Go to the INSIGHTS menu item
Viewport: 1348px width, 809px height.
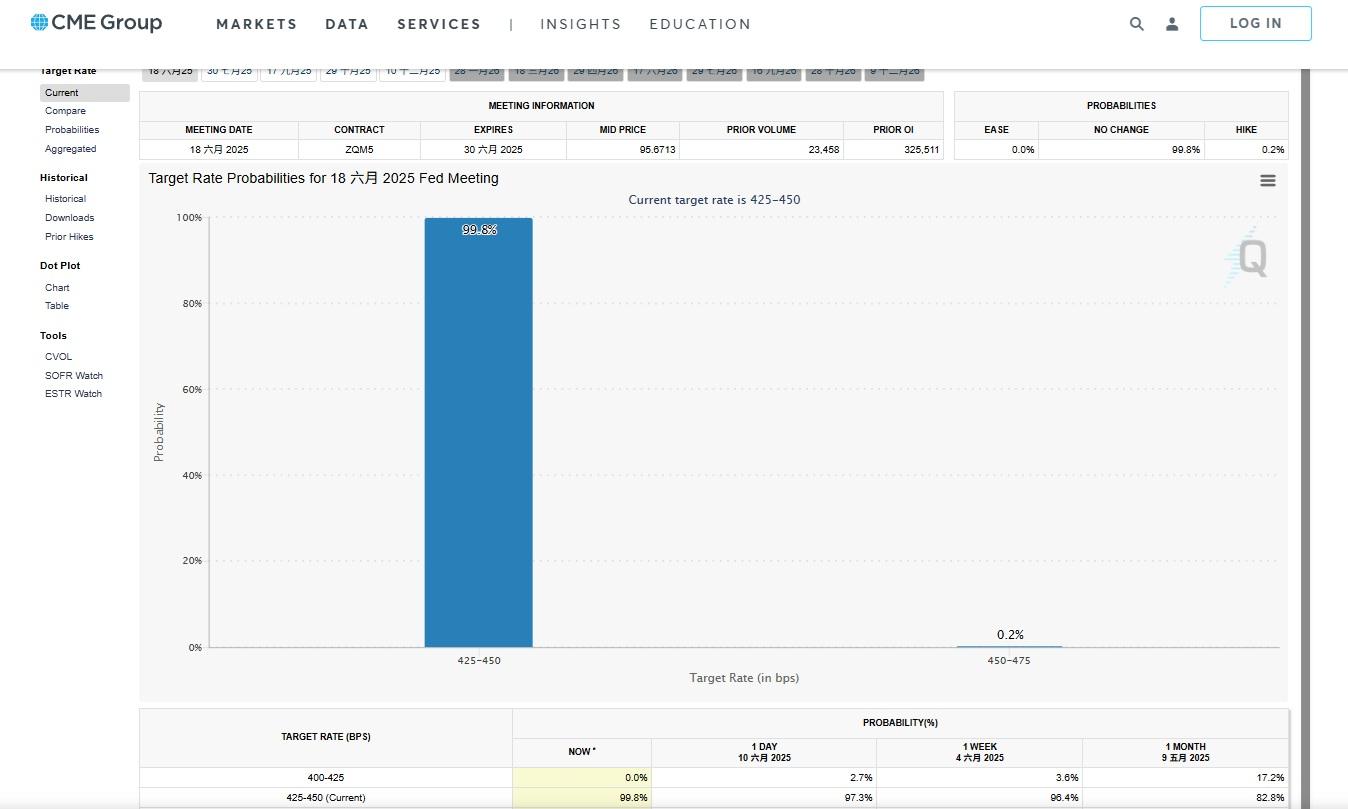pyautogui.click(x=580, y=24)
